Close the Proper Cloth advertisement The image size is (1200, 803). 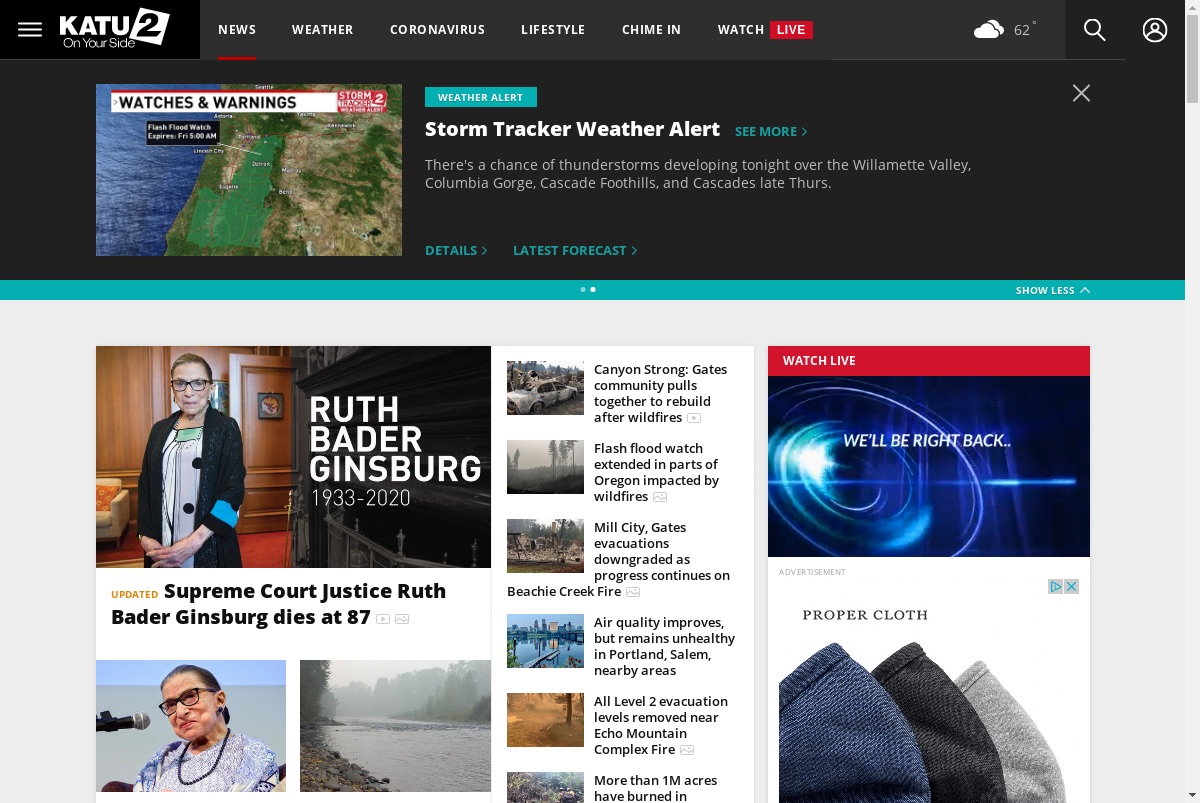click(x=1071, y=586)
